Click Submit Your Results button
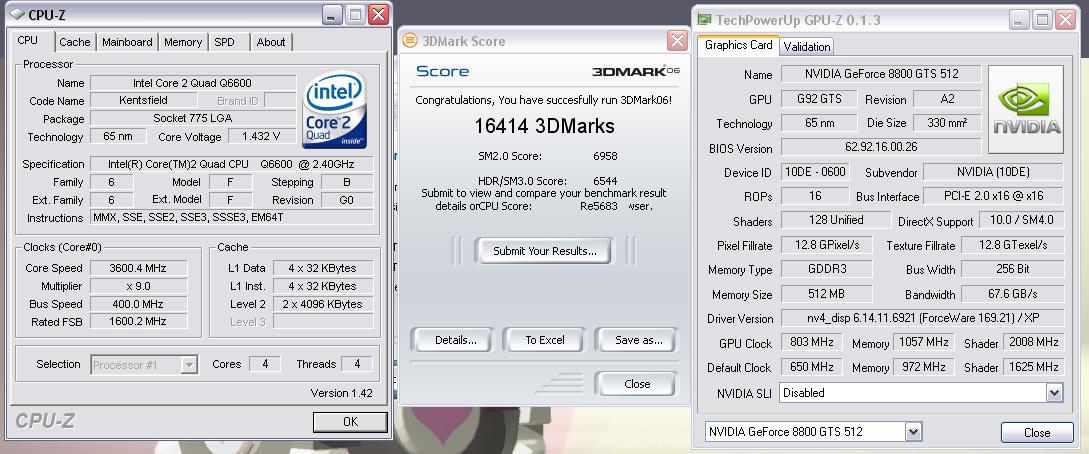Image resolution: width=1089 pixels, height=454 pixels. point(544,251)
